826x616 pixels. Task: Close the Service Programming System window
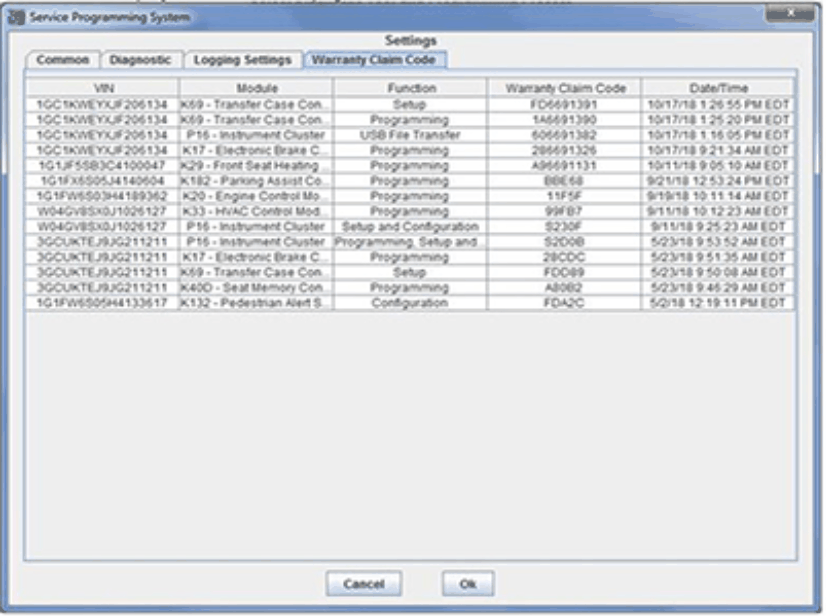789,15
